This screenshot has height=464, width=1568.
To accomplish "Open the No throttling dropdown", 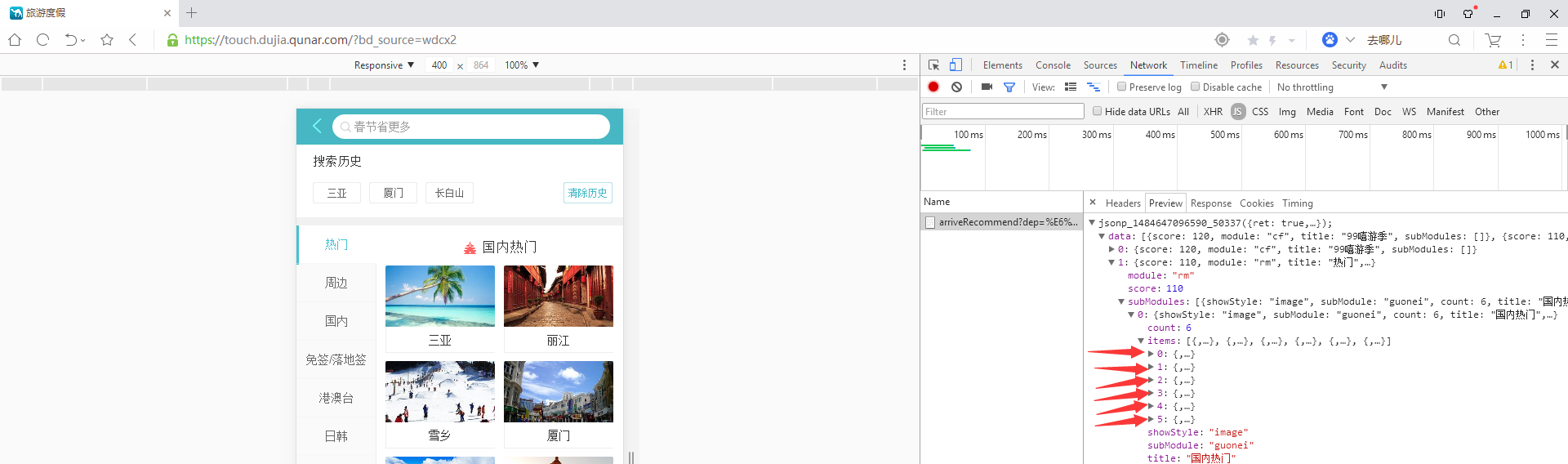I will click(1331, 87).
